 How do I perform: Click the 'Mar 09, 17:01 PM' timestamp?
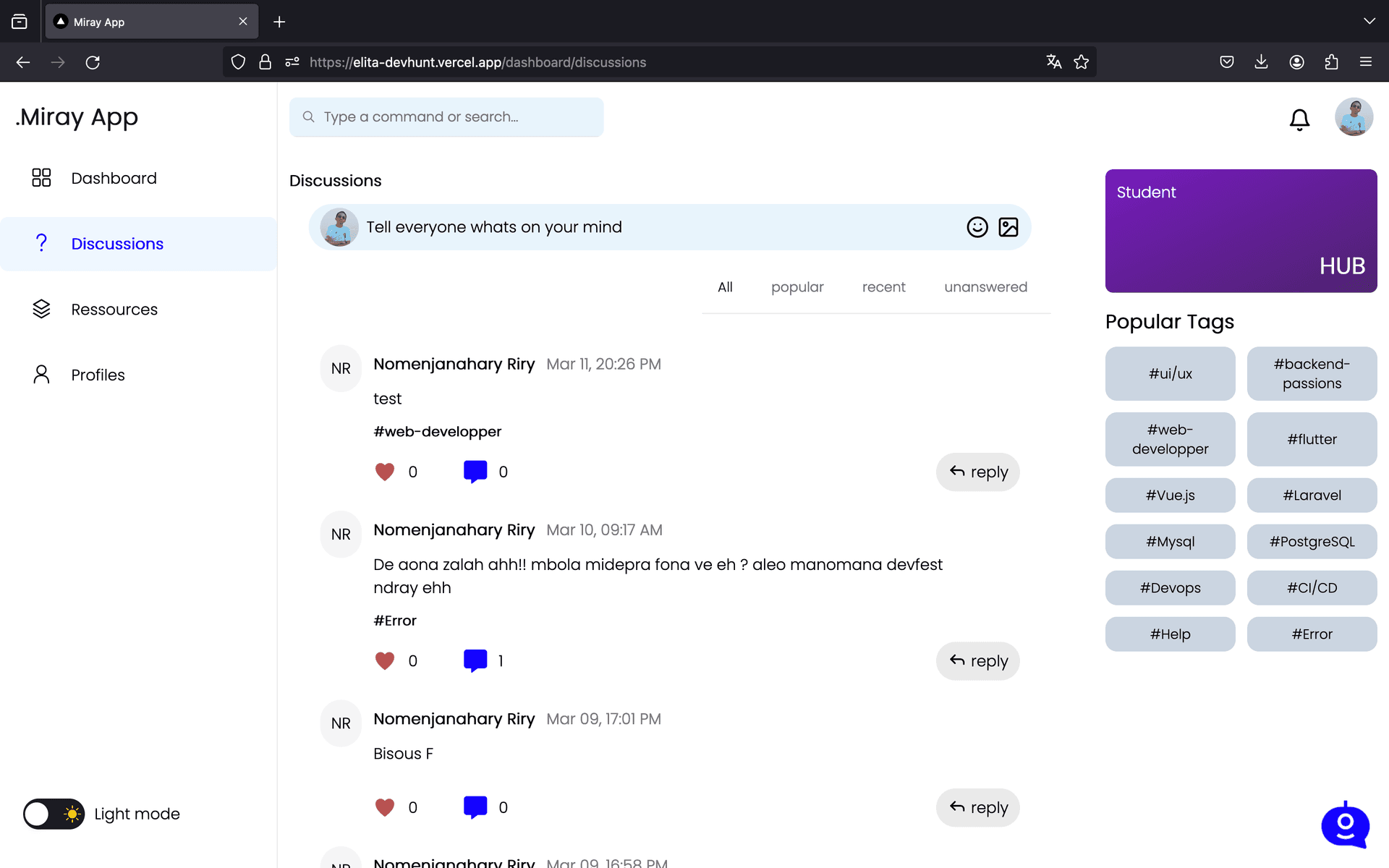[x=603, y=719]
